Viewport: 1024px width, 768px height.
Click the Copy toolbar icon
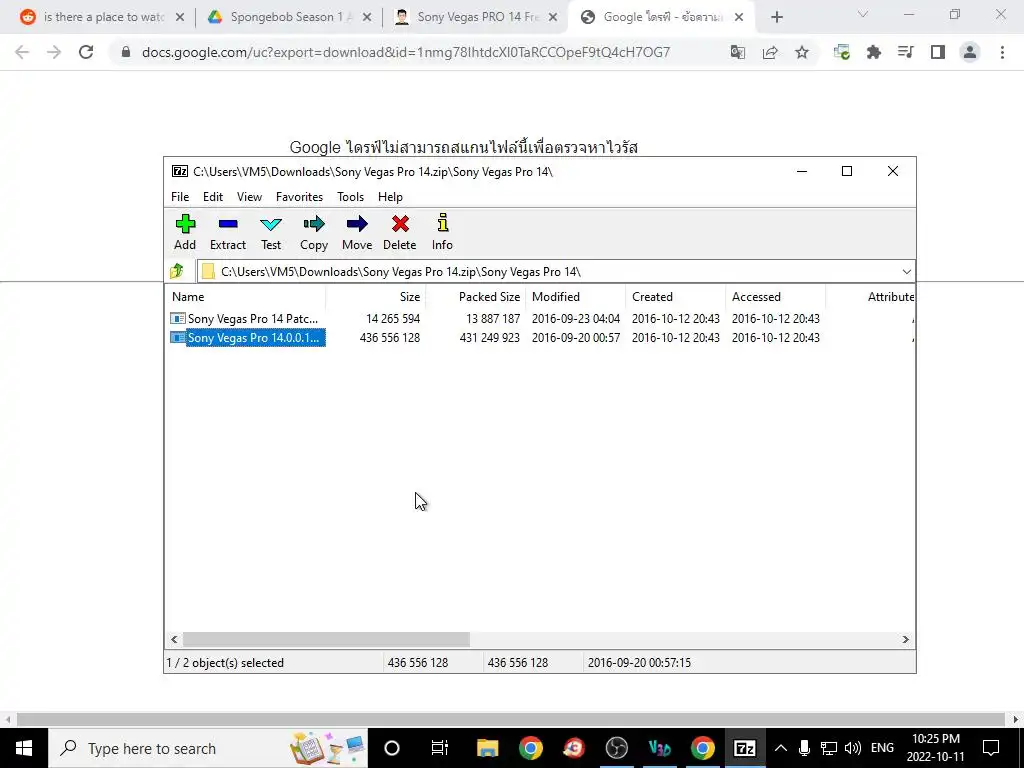(x=314, y=224)
